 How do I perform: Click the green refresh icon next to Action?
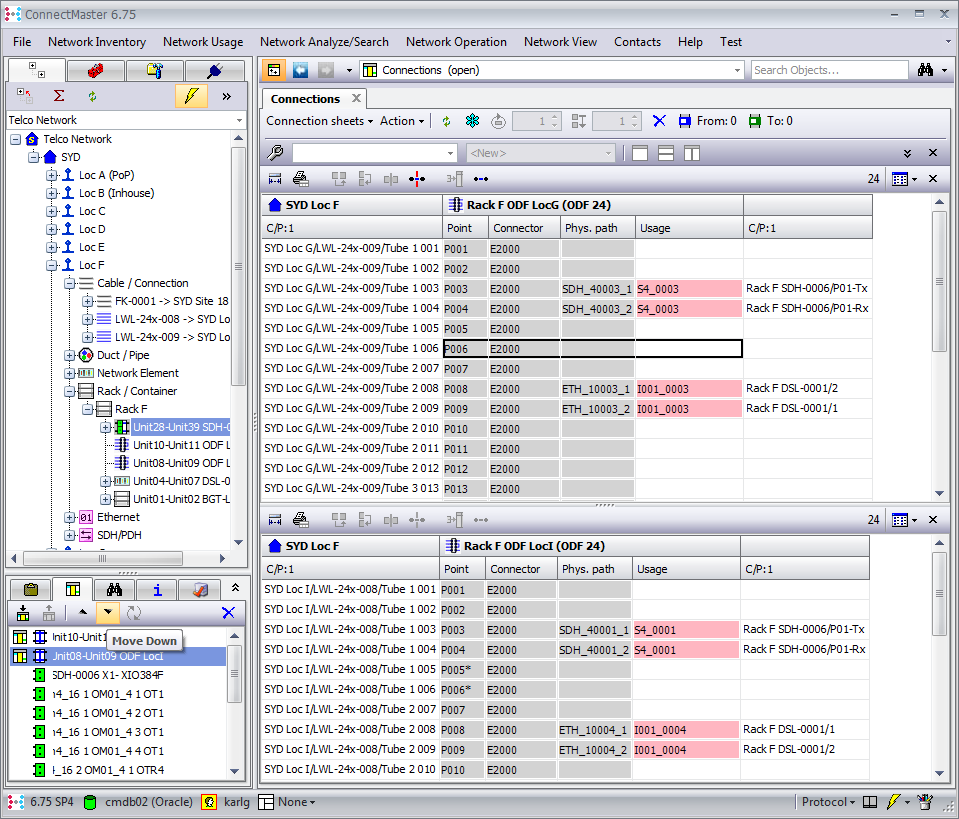click(x=446, y=121)
